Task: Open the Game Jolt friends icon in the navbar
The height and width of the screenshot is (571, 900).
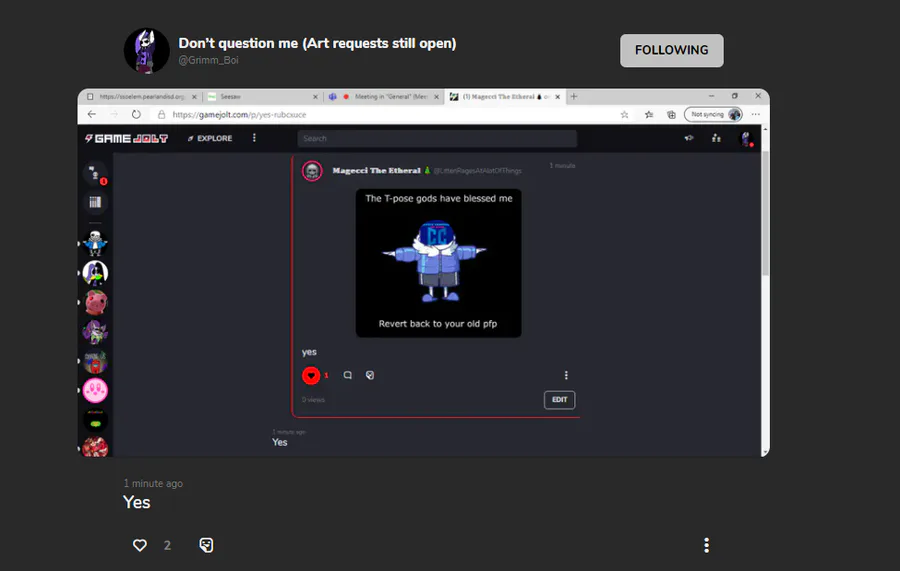Action: click(716, 138)
